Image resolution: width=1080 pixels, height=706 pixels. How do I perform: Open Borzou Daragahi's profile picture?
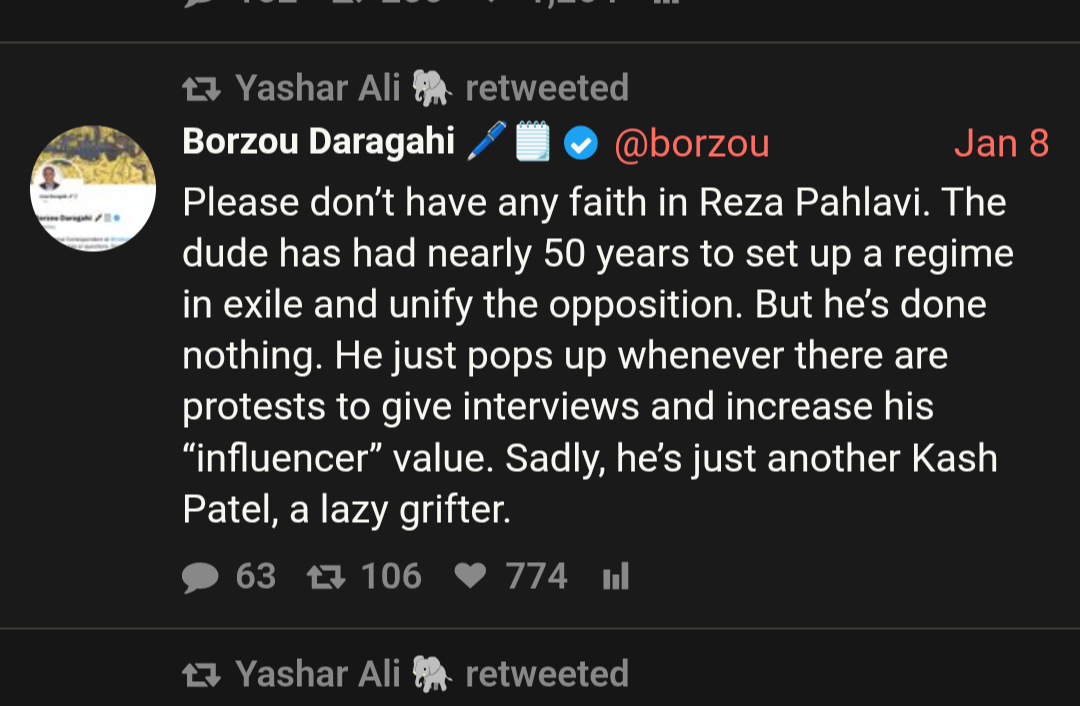[x=93, y=188]
